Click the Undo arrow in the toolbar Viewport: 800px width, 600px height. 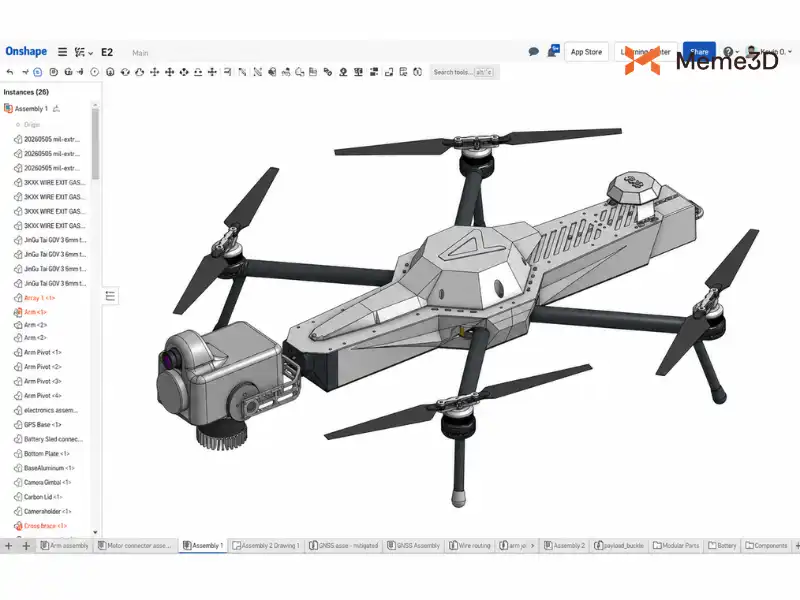pyautogui.click(x=10, y=72)
